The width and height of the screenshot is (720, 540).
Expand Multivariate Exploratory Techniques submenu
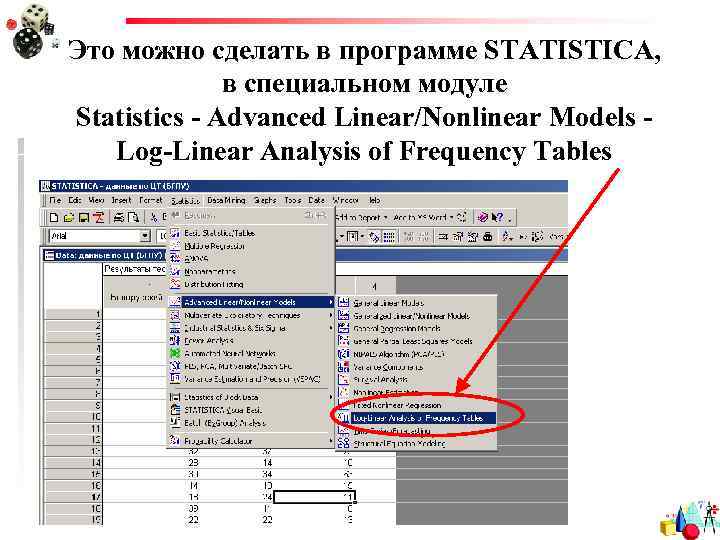coord(331,315)
